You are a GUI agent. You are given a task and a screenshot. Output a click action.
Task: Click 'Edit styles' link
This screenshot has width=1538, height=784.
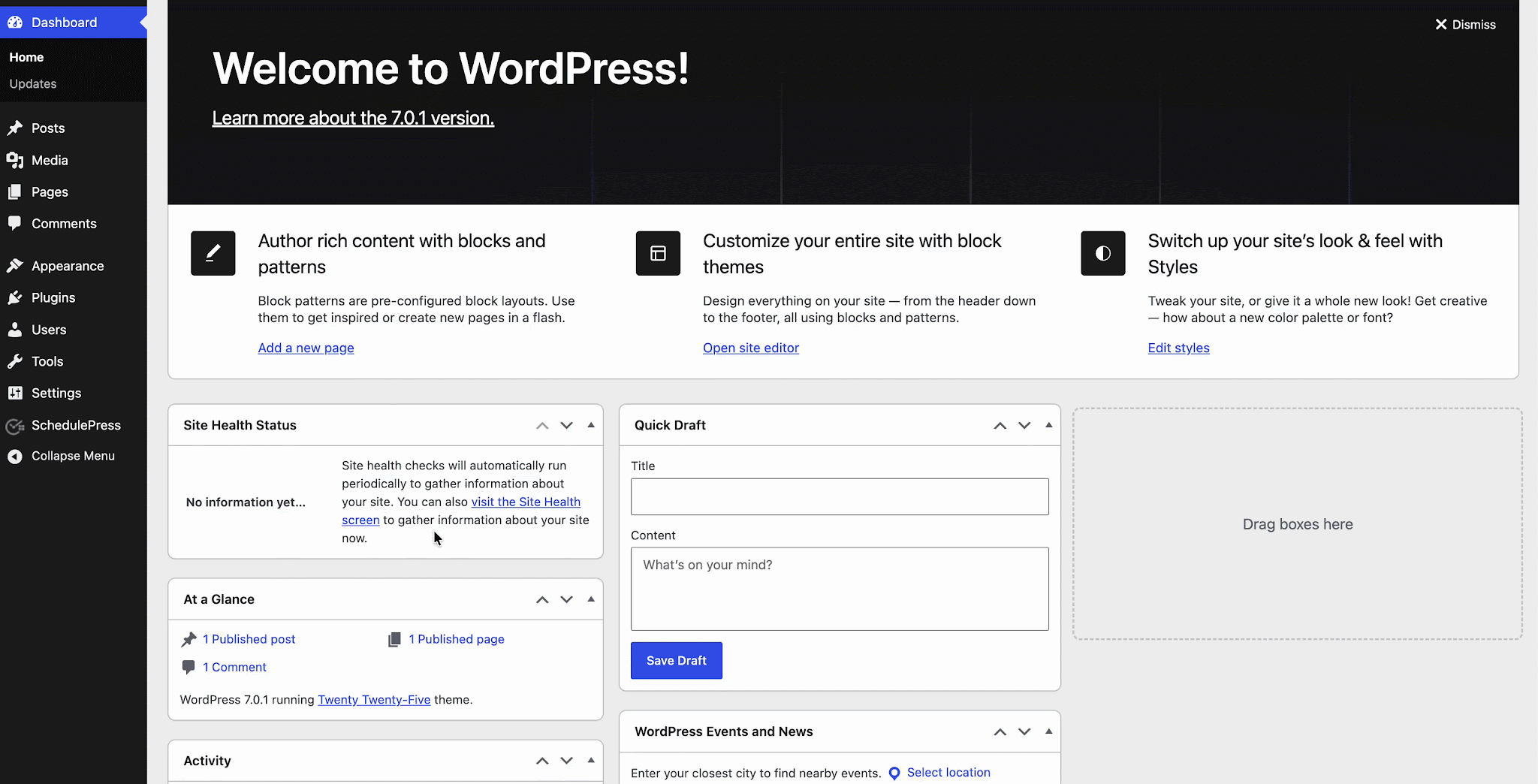click(1178, 348)
